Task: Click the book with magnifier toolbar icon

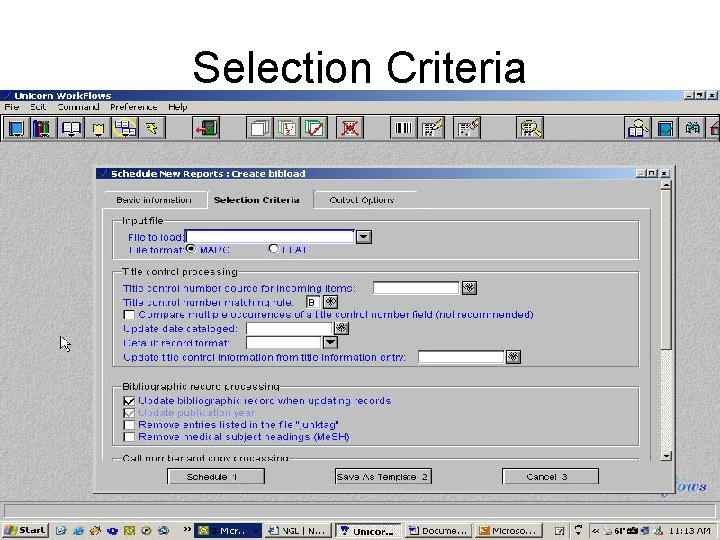Action: point(638,128)
